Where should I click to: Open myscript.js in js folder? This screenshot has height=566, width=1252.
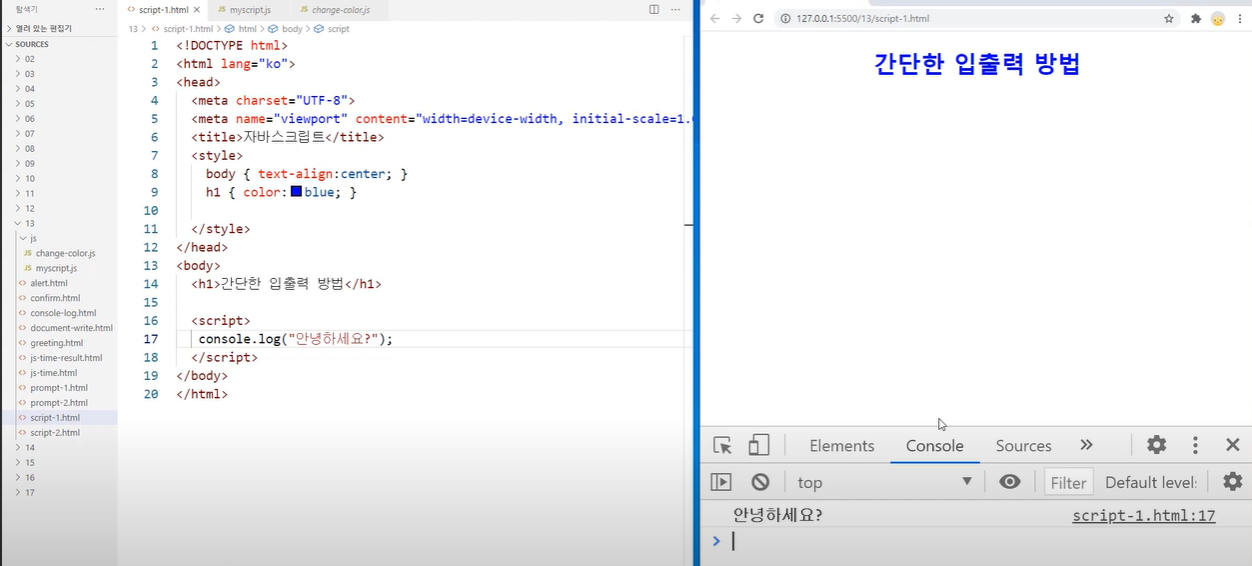[x=58, y=268]
